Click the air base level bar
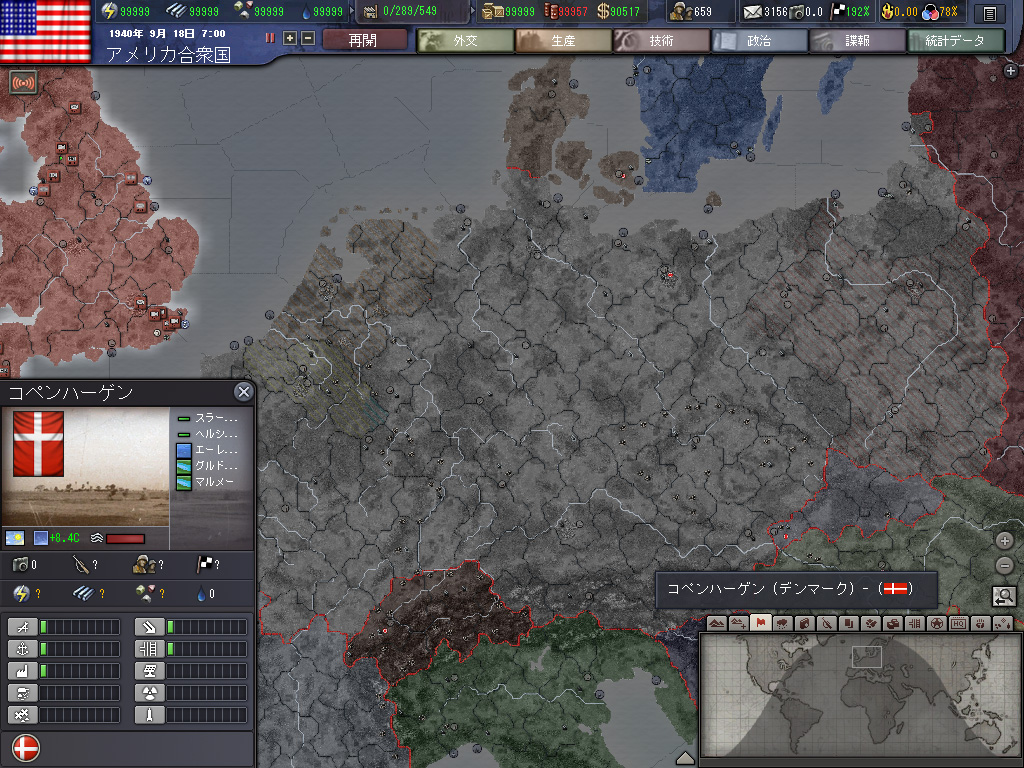 pos(80,628)
